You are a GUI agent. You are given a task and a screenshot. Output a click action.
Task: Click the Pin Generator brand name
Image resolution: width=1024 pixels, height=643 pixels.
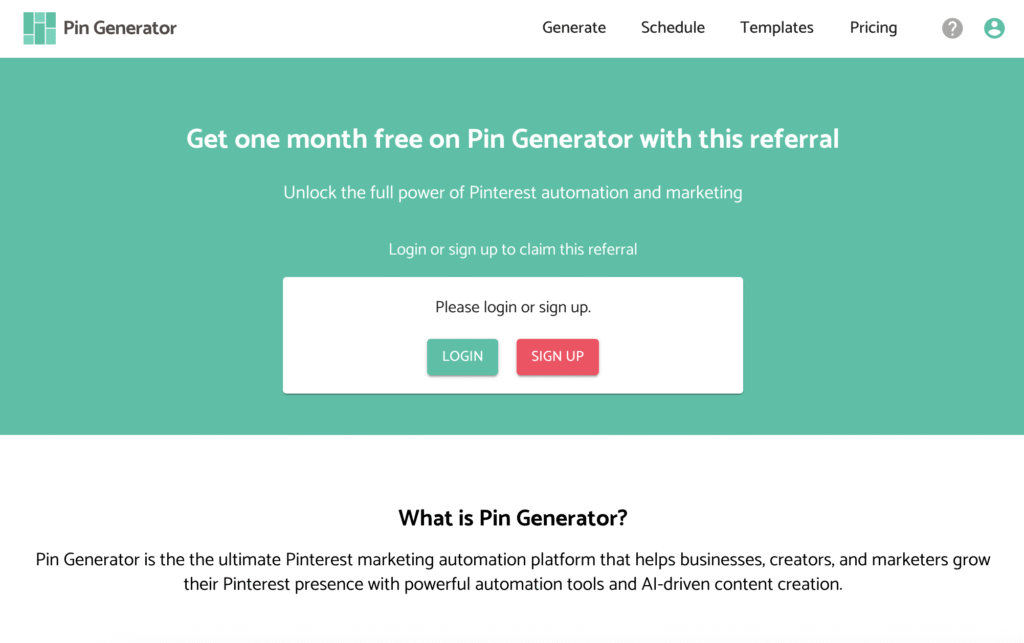click(120, 28)
